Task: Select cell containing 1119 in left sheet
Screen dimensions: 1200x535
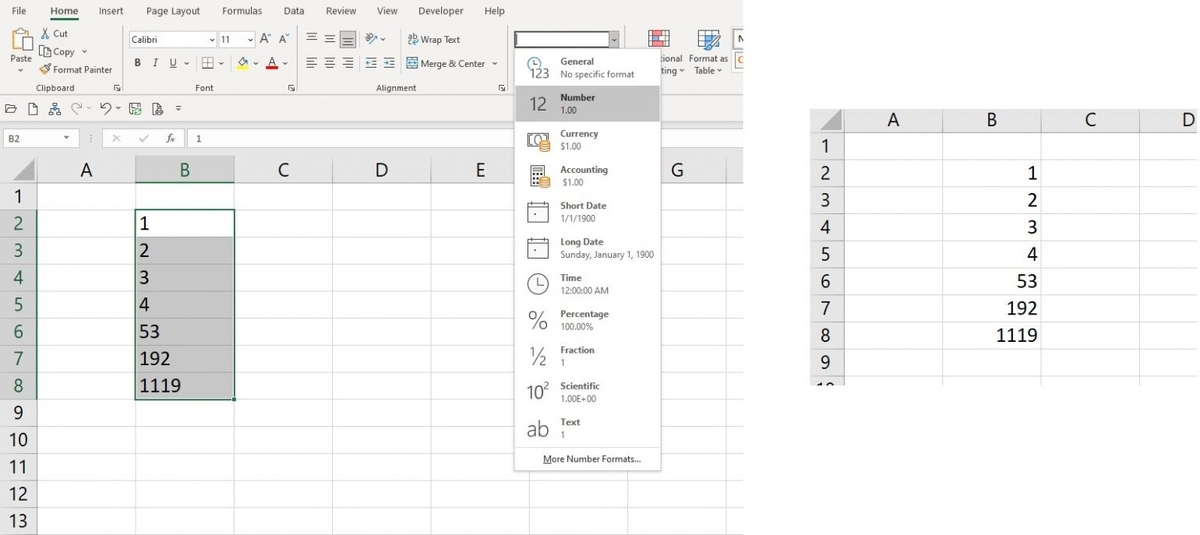Action: tap(185, 386)
